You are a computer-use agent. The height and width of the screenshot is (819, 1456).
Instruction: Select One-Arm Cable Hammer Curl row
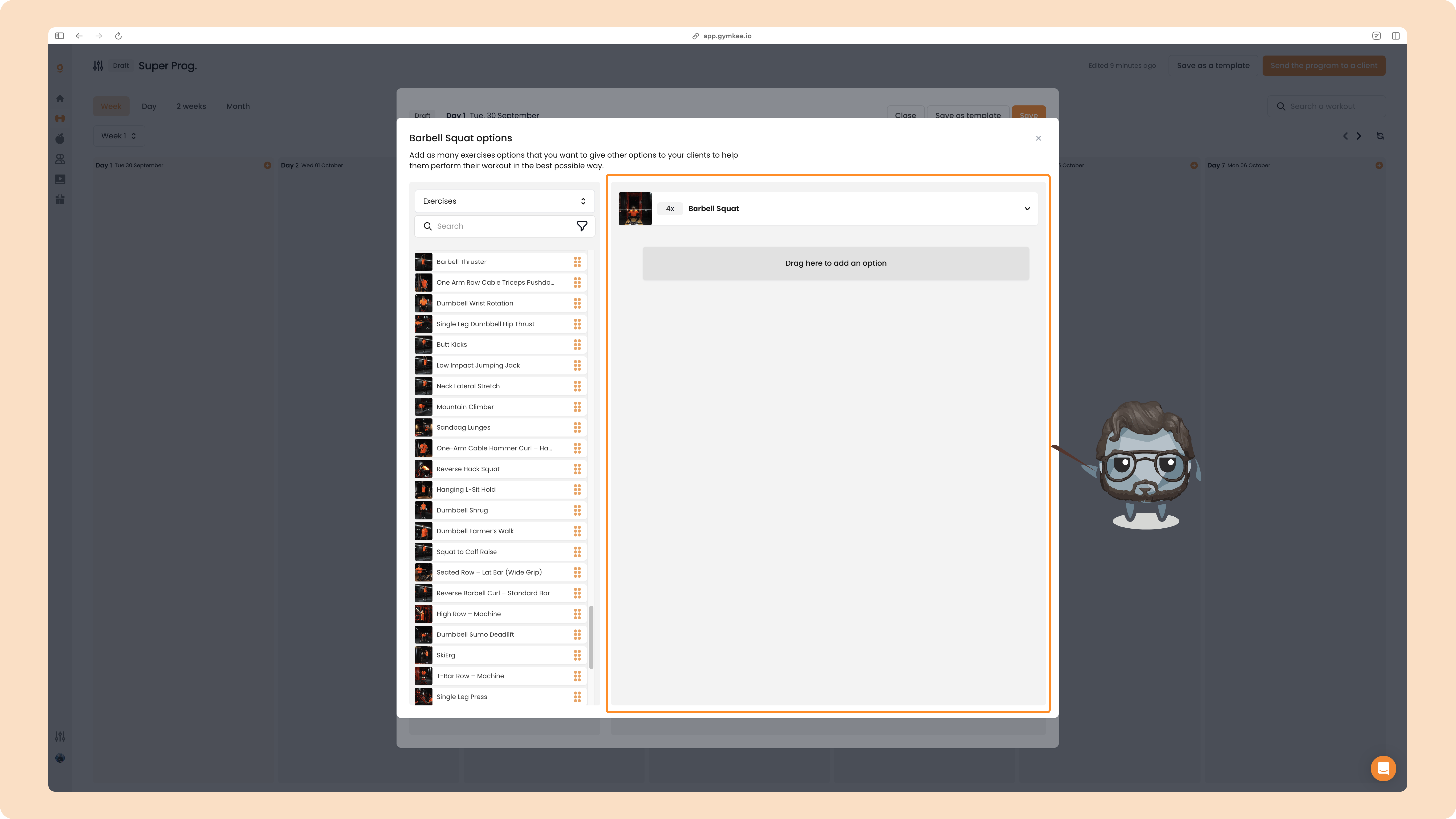pos(500,448)
